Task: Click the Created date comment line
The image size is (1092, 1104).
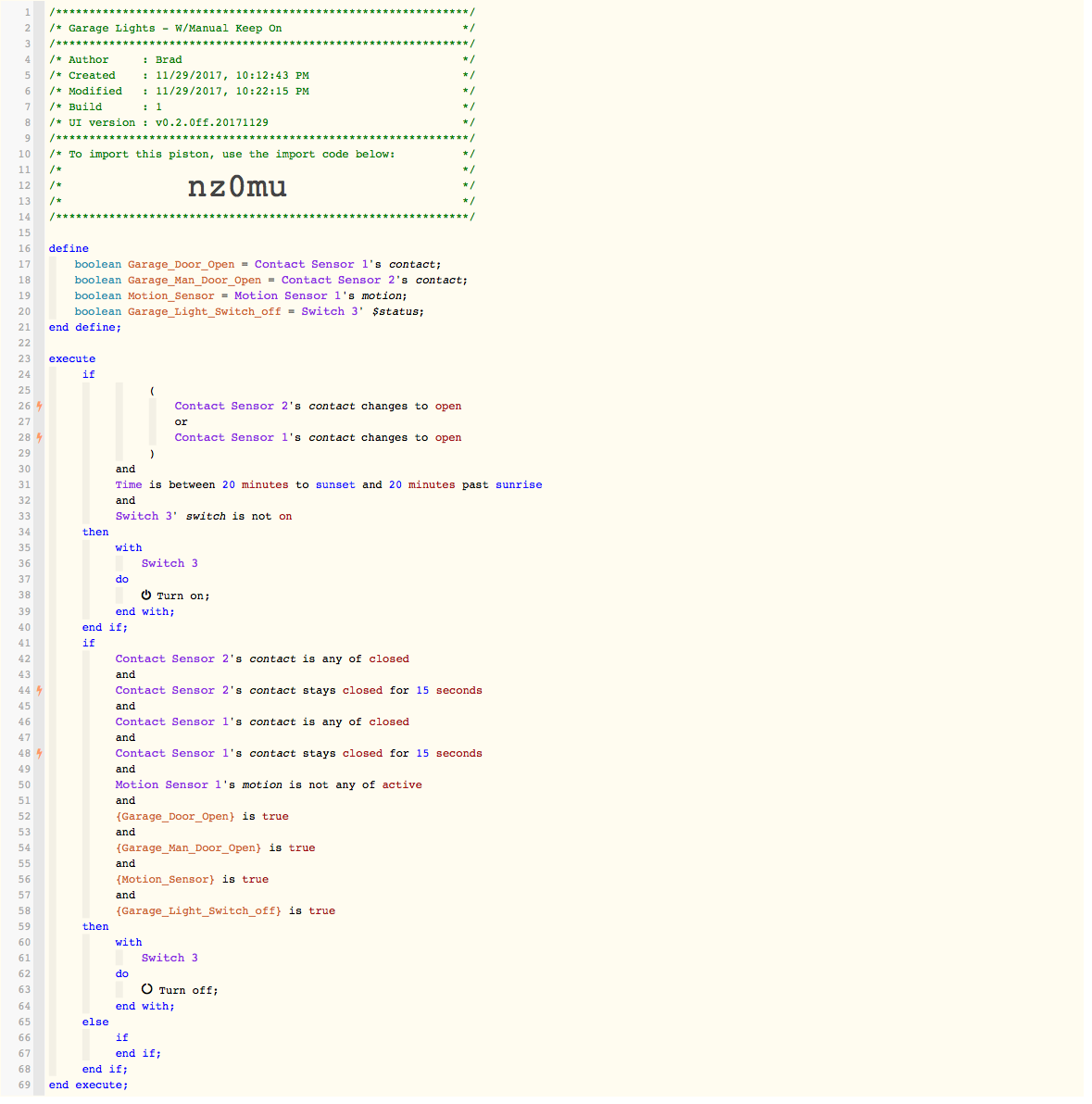Action: pyautogui.click(x=262, y=75)
